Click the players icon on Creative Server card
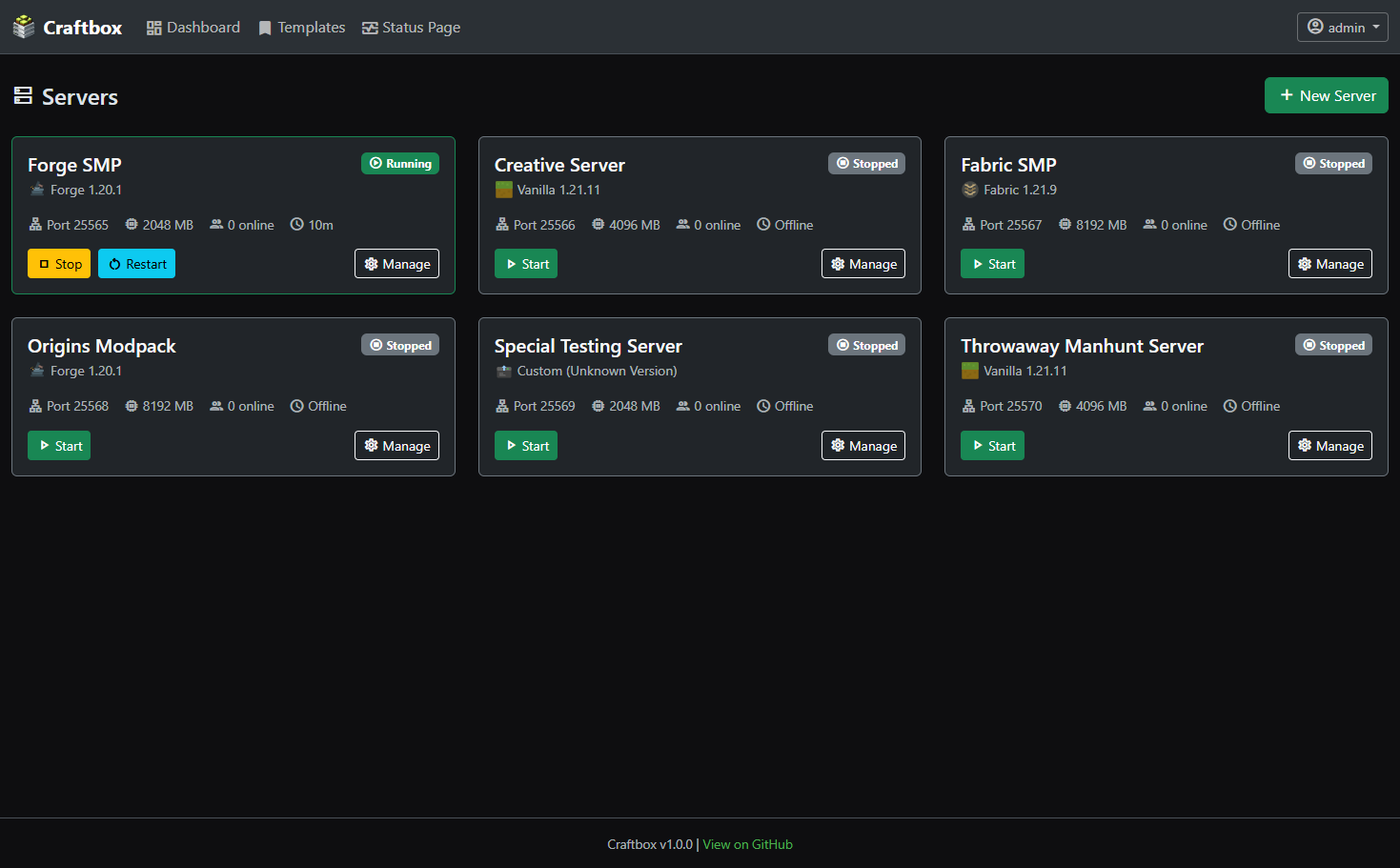1400x868 pixels. click(x=683, y=225)
